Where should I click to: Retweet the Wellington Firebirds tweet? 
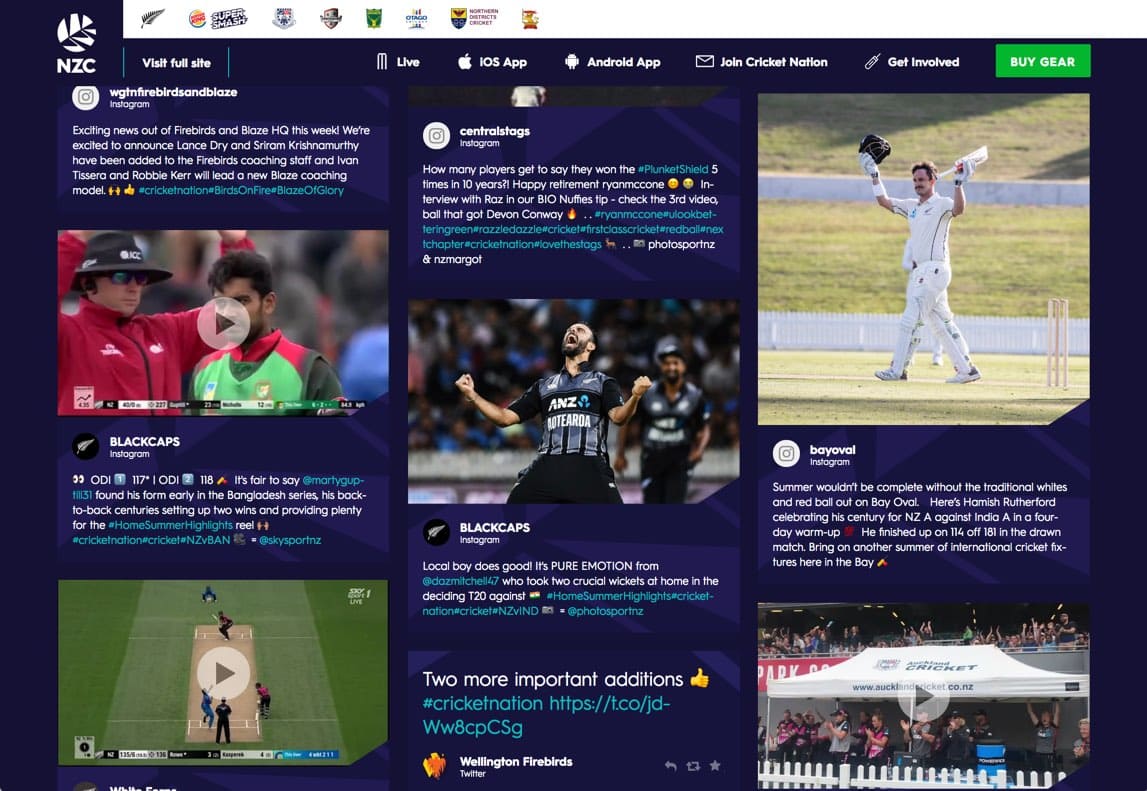coord(693,766)
